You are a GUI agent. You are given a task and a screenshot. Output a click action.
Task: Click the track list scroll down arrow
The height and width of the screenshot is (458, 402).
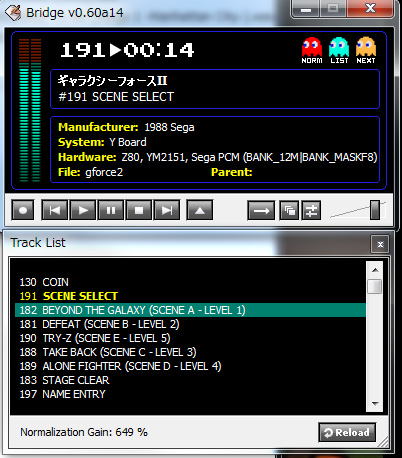pyautogui.click(x=375, y=404)
